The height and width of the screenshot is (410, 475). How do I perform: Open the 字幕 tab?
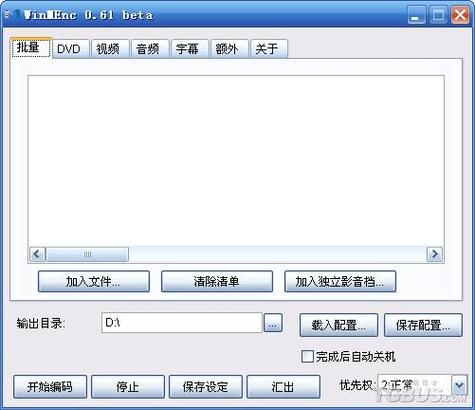click(189, 49)
